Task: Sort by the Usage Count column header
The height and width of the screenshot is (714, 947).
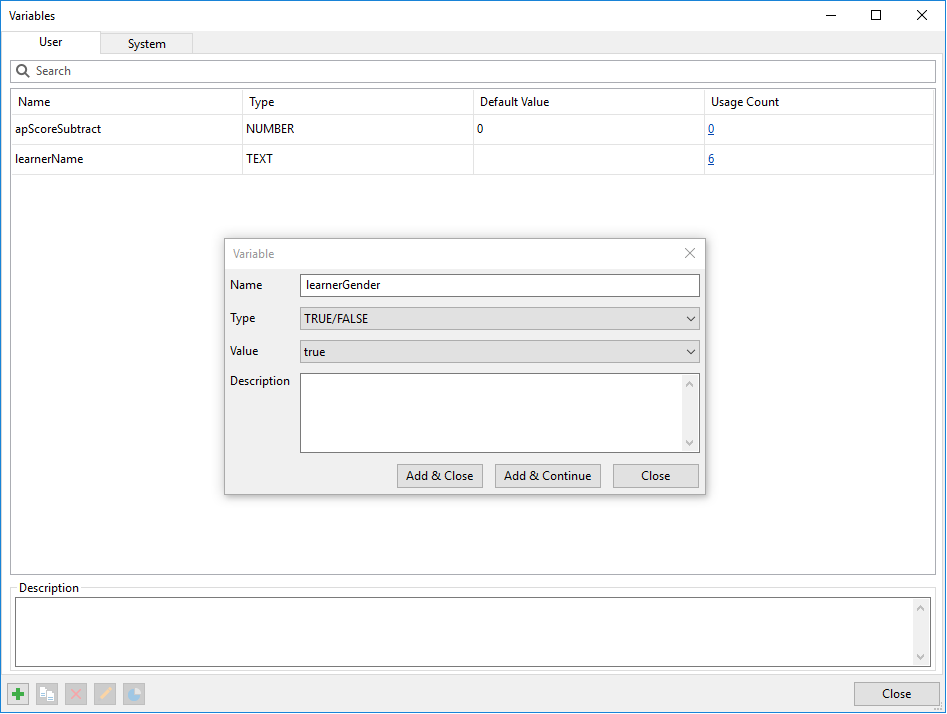Action: (819, 102)
